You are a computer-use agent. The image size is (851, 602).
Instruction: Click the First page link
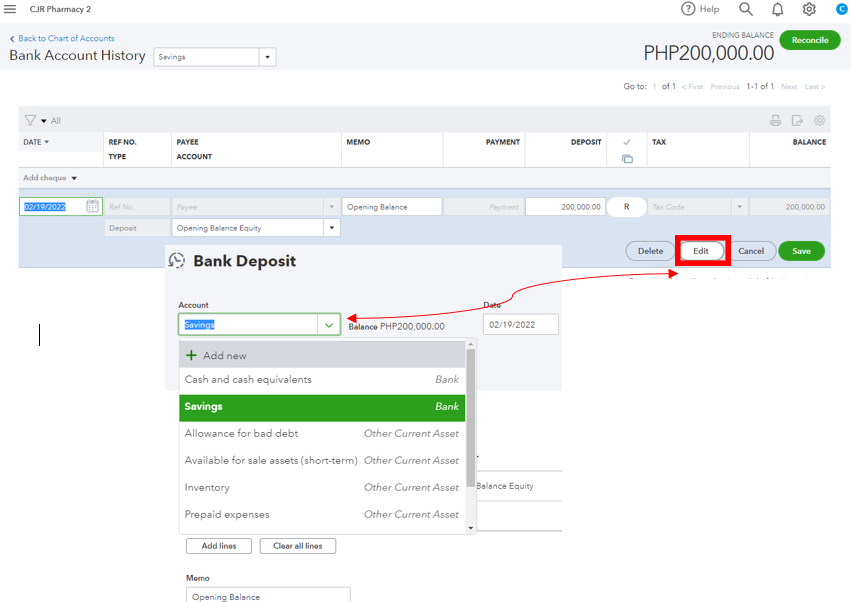coord(693,87)
